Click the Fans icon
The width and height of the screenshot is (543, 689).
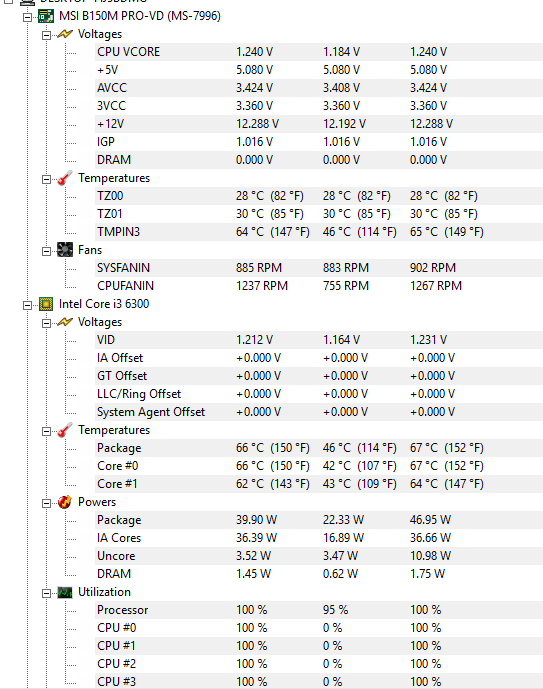pyautogui.click(x=65, y=250)
